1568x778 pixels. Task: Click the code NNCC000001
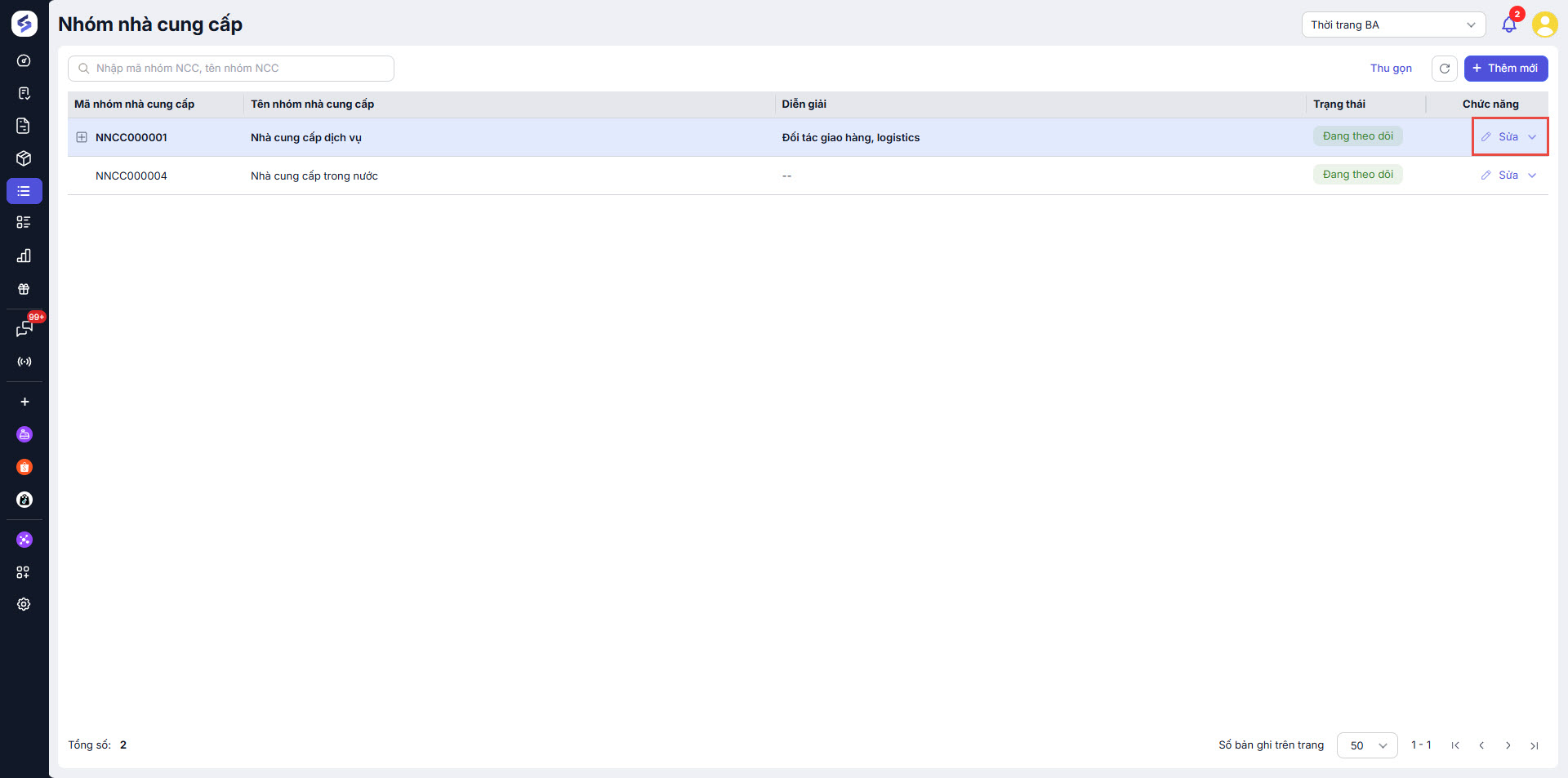click(x=131, y=137)
